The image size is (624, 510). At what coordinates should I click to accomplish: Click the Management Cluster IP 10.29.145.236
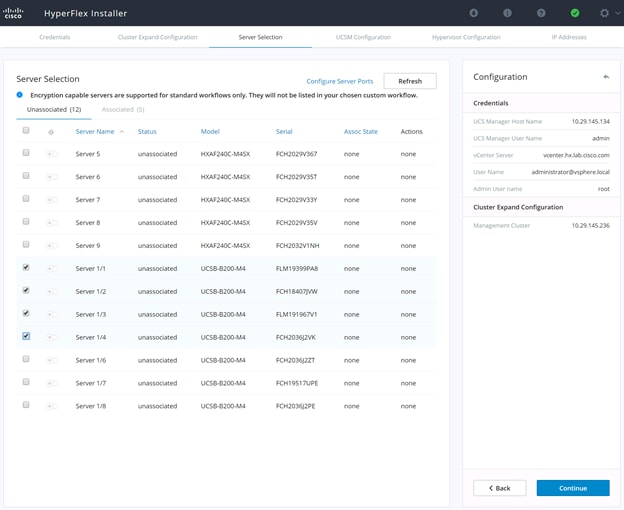click(x=591, y=226)
